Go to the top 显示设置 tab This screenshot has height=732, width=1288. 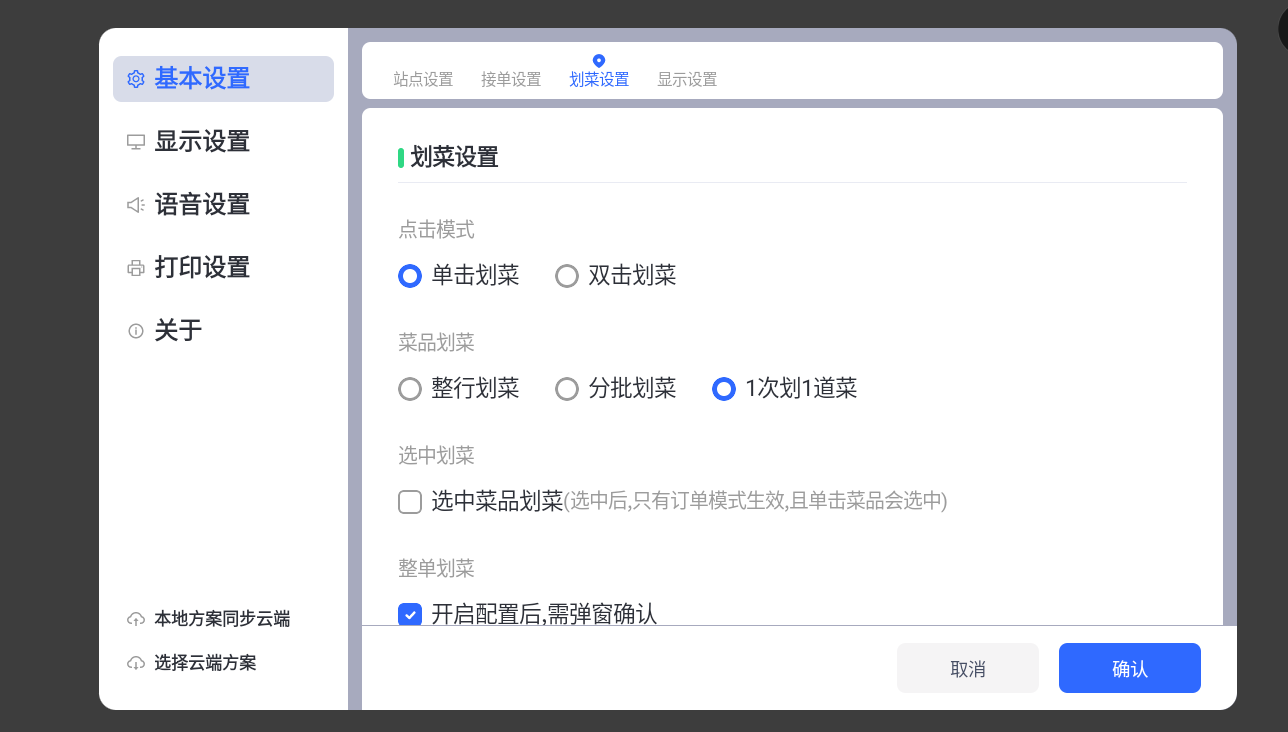(x=687, y=80)
